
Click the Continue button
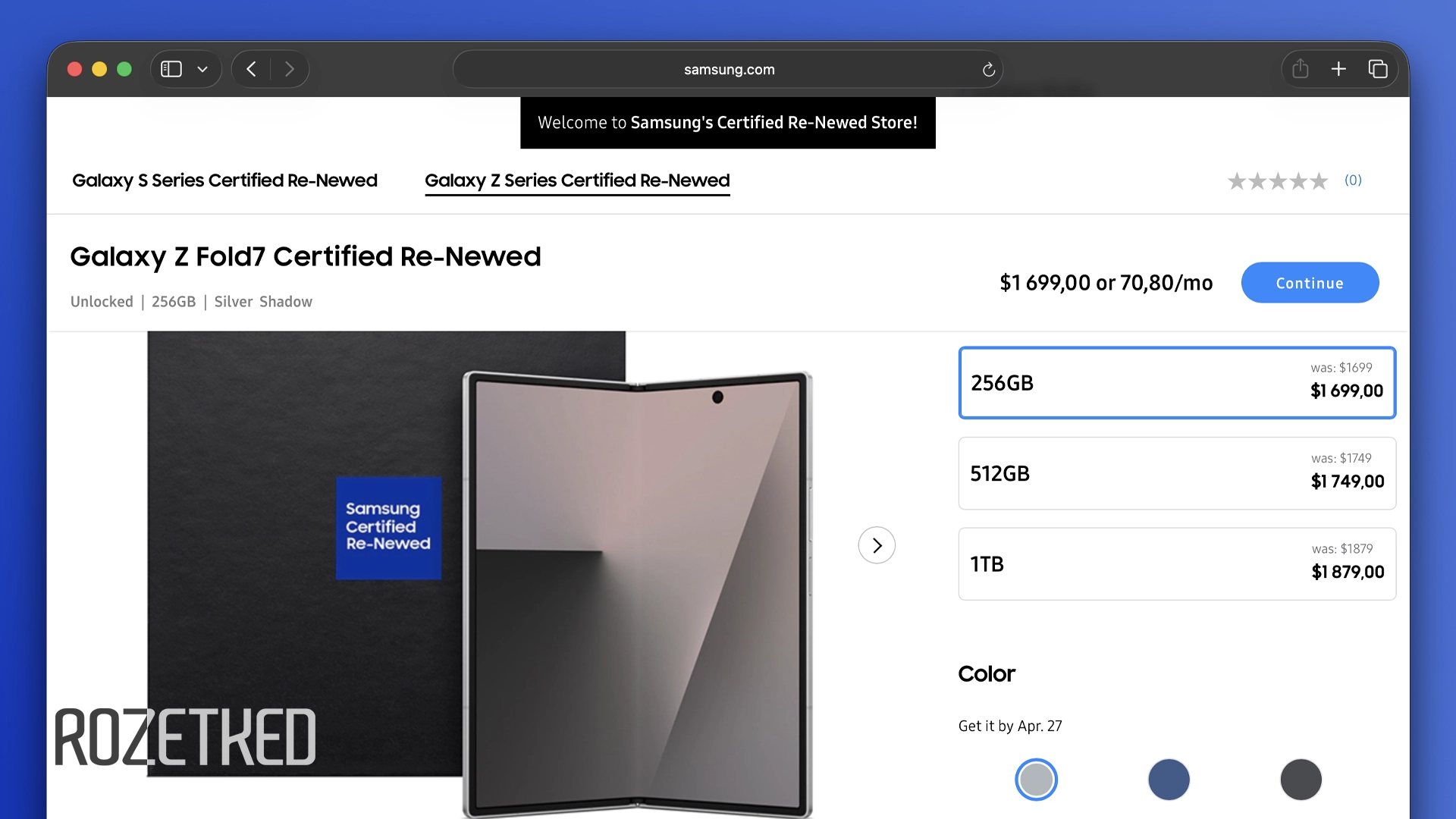(1310, 282)
